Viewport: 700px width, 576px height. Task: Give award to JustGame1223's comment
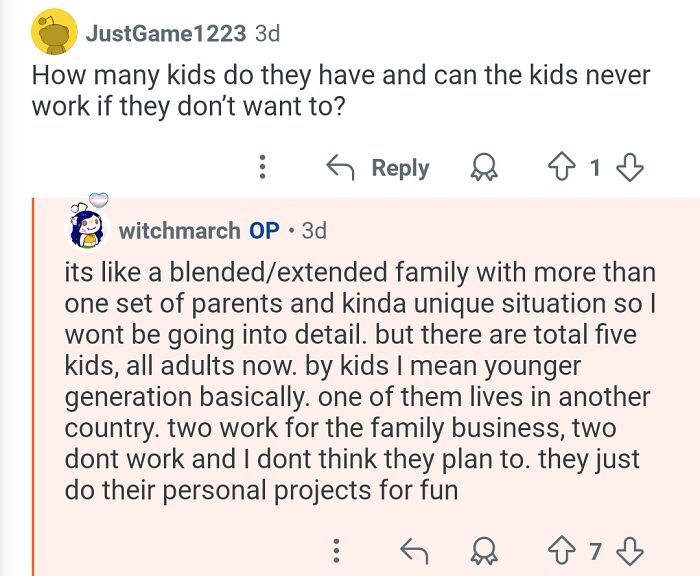[x=484, y=167]
